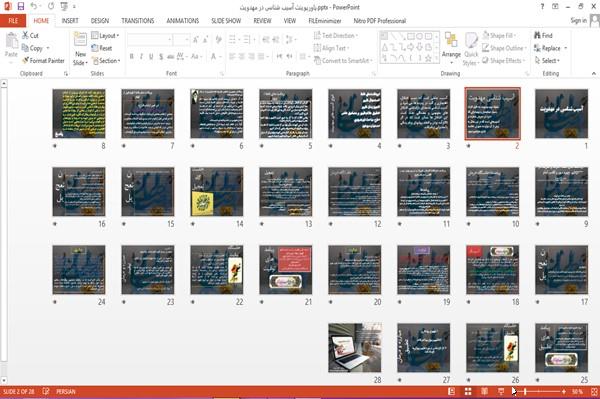Click Convert to SmartArt button
The height and width of the screenshot is (399, 600).
click(343, 60)
